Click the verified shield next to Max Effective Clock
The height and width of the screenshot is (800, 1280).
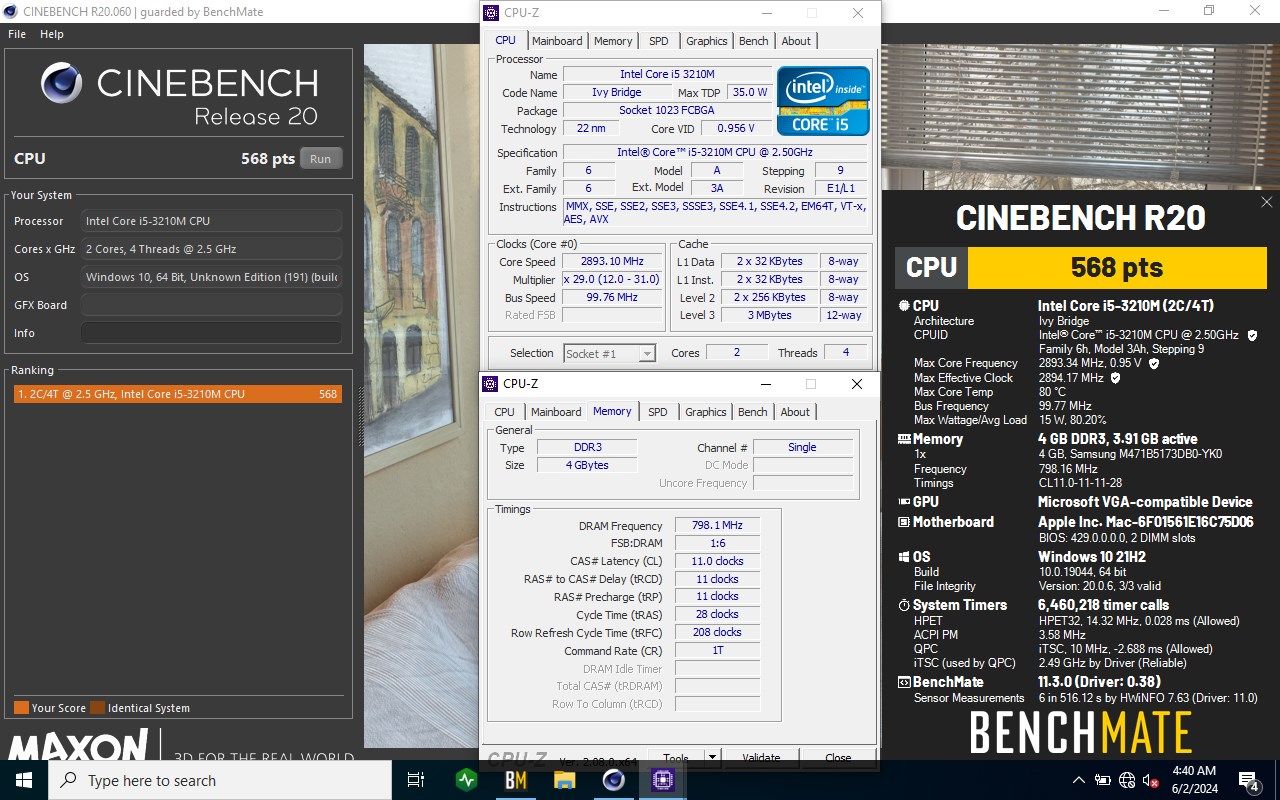[x=1116, y=378]
